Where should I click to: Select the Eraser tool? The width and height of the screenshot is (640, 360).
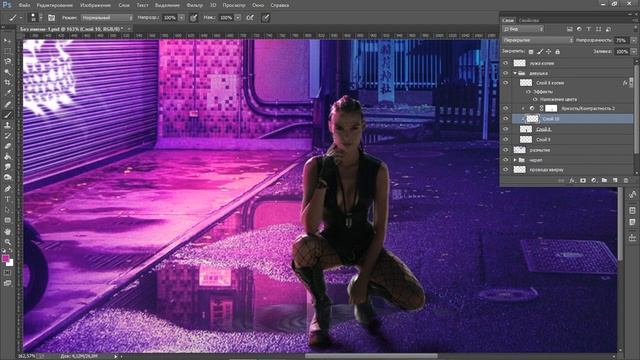7,146
